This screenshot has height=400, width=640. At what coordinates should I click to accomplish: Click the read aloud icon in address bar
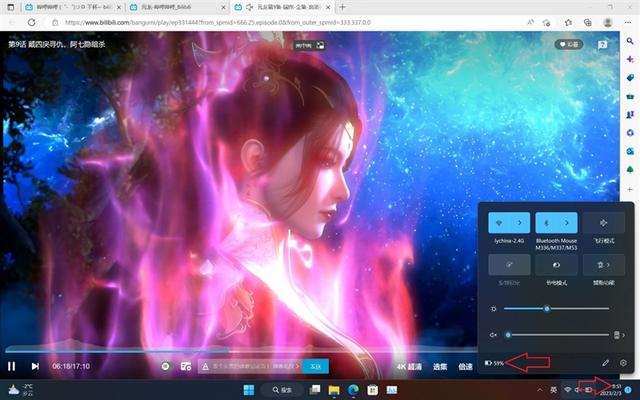(x=530, y=22)
